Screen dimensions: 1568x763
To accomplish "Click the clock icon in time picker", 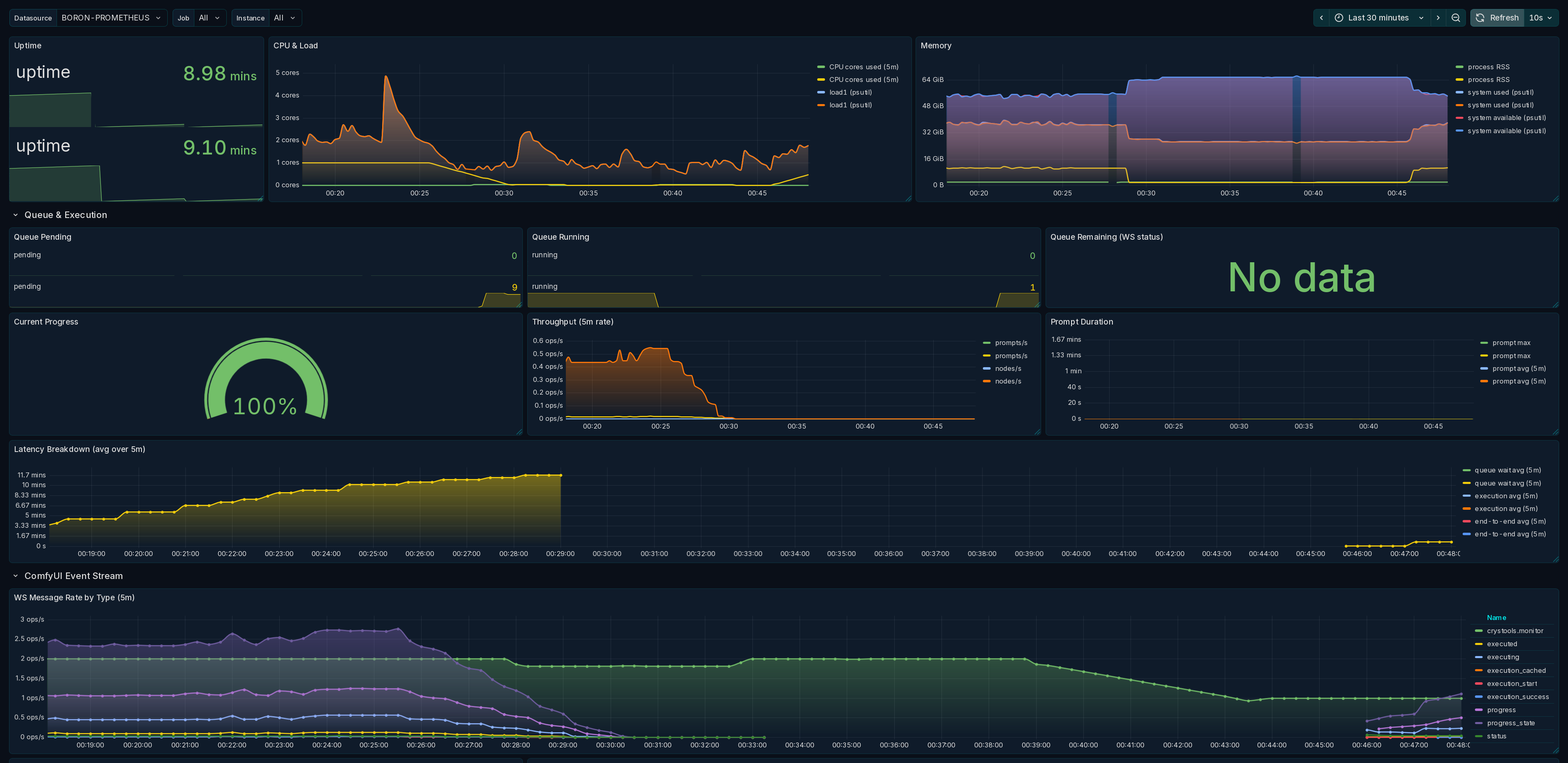I will 1338,18.
